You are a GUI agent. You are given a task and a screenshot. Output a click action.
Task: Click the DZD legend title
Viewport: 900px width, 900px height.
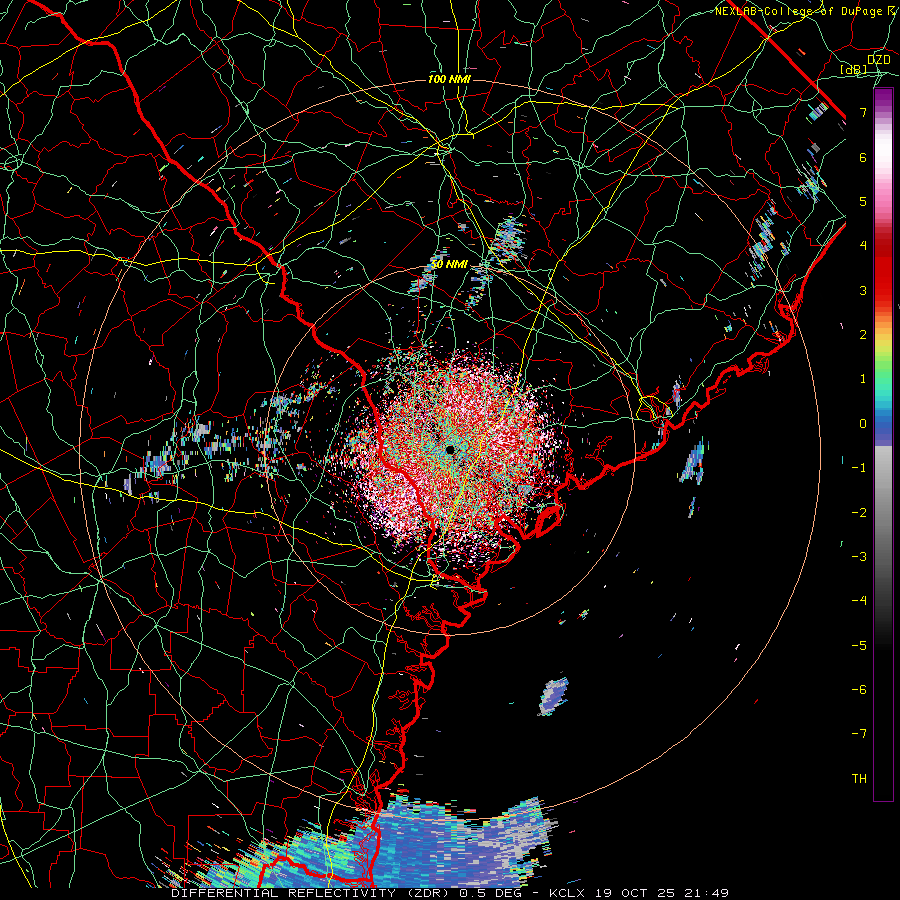click(879, 60)
